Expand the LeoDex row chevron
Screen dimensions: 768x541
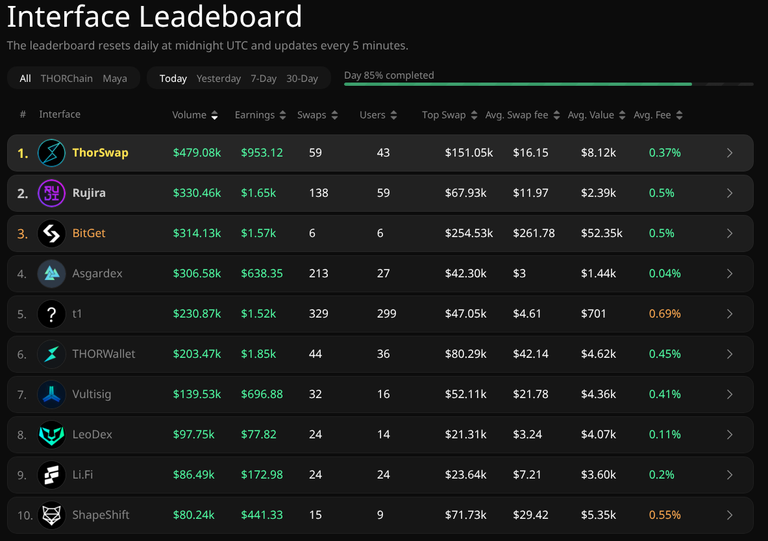click(730, 434)
